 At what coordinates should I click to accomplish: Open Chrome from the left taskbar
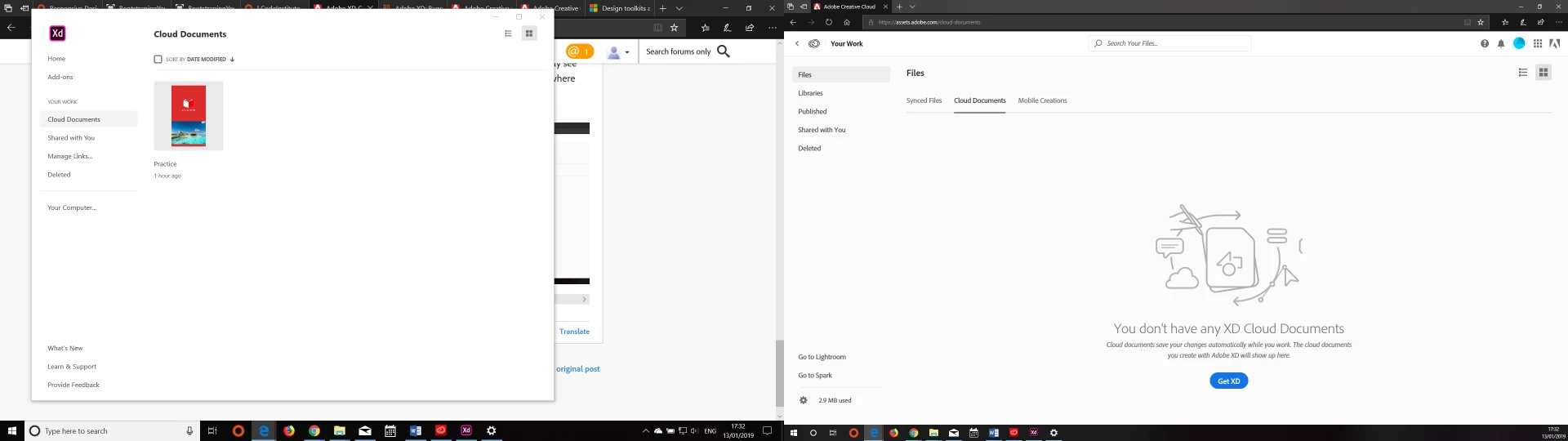tap(314, 430)
